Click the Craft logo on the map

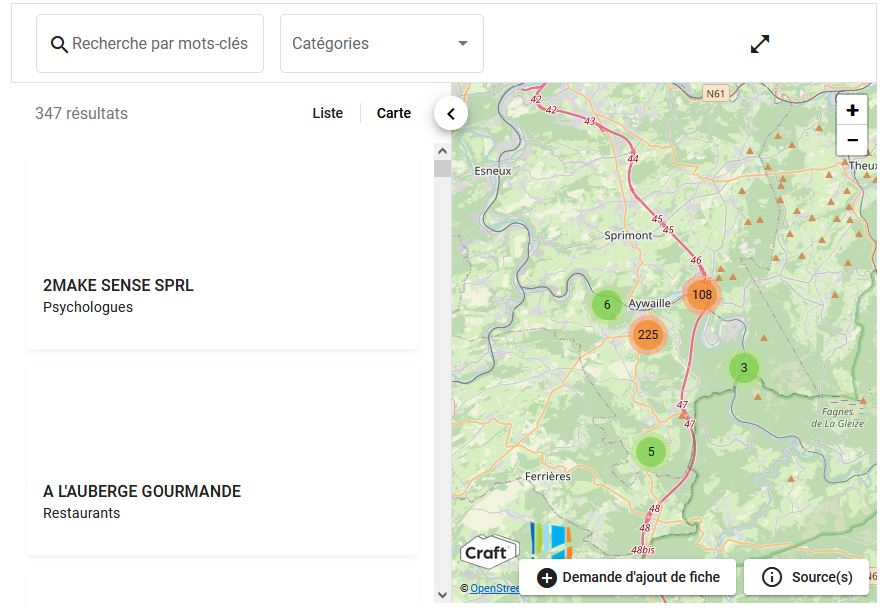click(489, 551)
